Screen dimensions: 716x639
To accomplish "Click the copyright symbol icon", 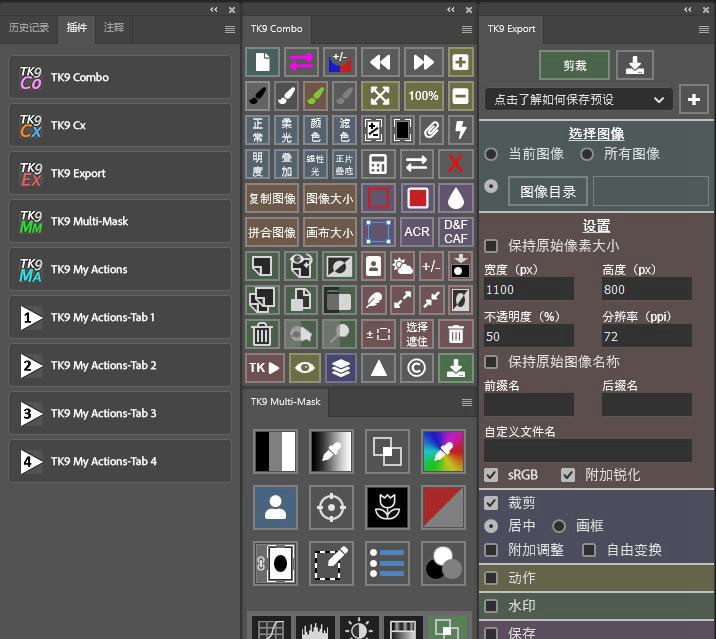I will pyautogui.click(x=416, y=368).
